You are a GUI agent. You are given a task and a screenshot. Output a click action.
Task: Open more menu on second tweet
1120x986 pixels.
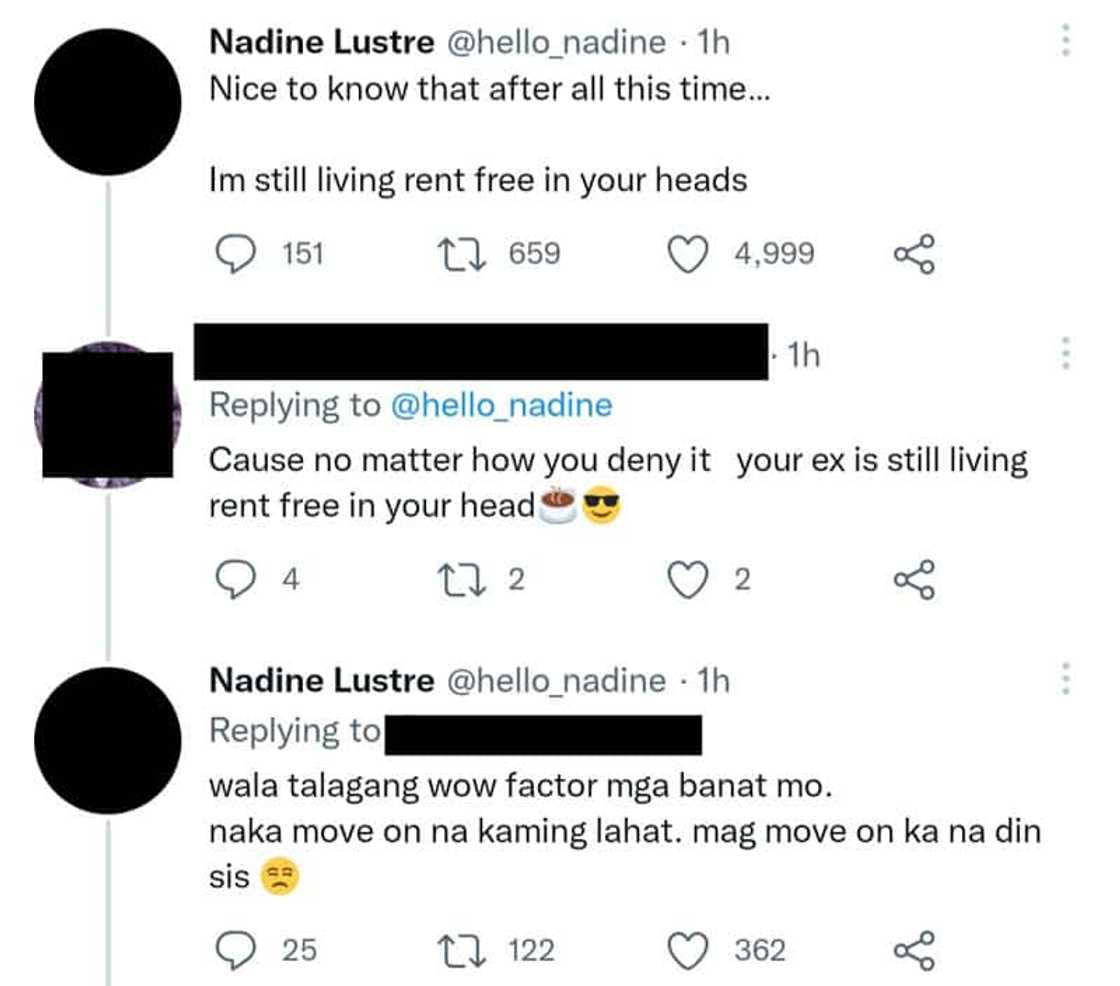coord(1065,353)
